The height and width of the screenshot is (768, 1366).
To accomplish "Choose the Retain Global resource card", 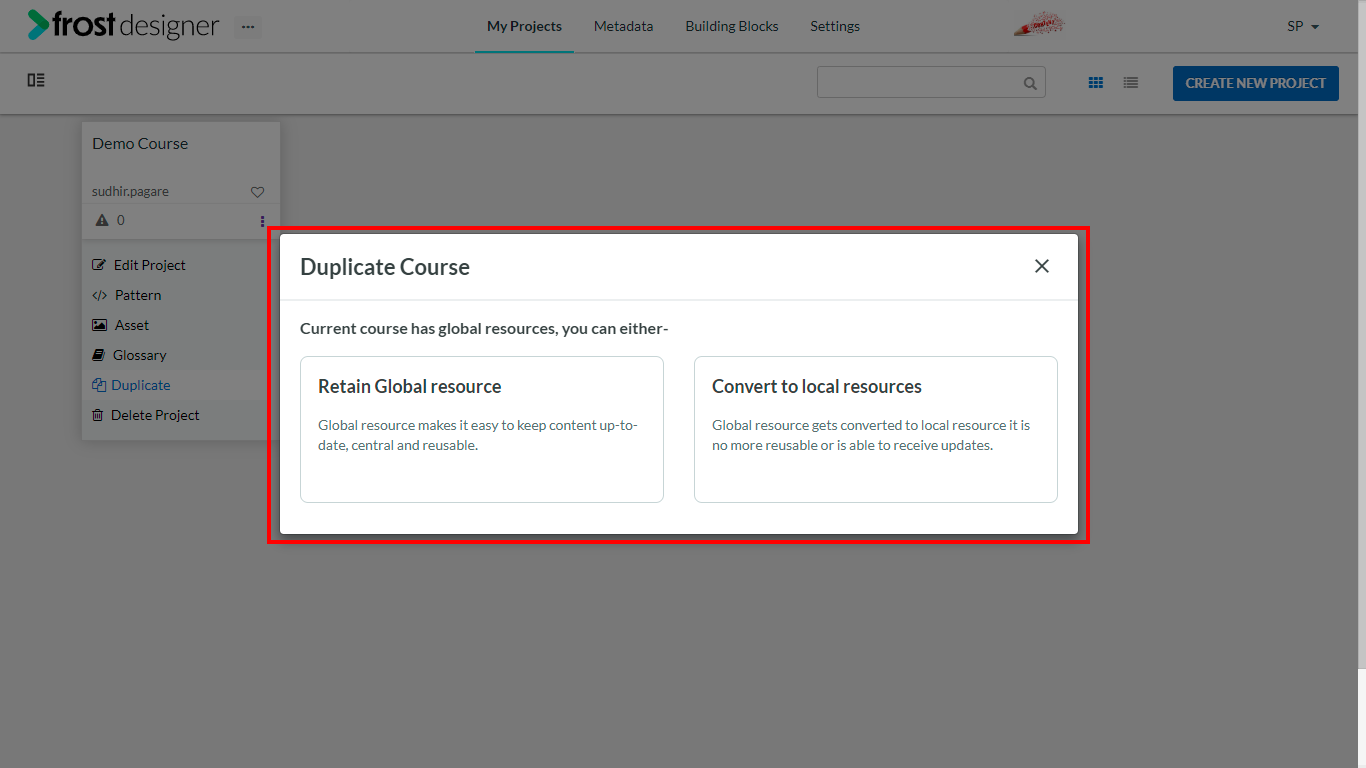I will click(x=482, y=429).
